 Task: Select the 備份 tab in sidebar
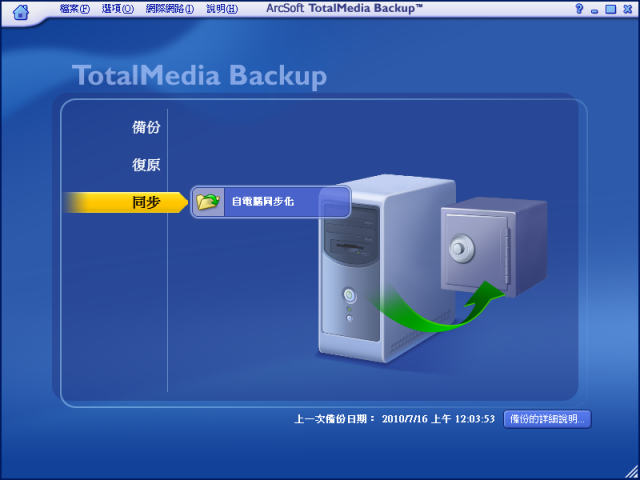tap(146, 127)
